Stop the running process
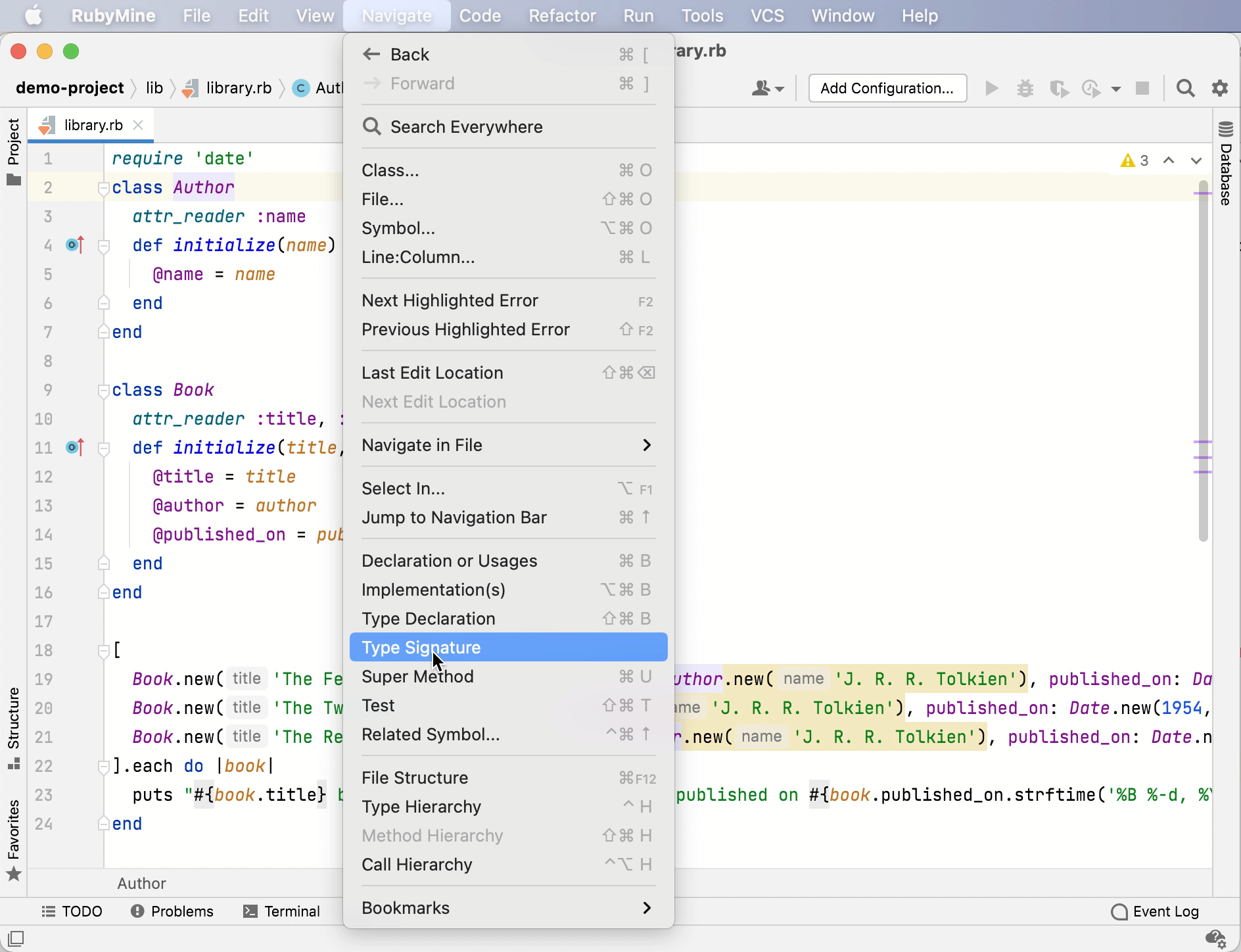This screenshot has width=1241, height=952. 1142,88
